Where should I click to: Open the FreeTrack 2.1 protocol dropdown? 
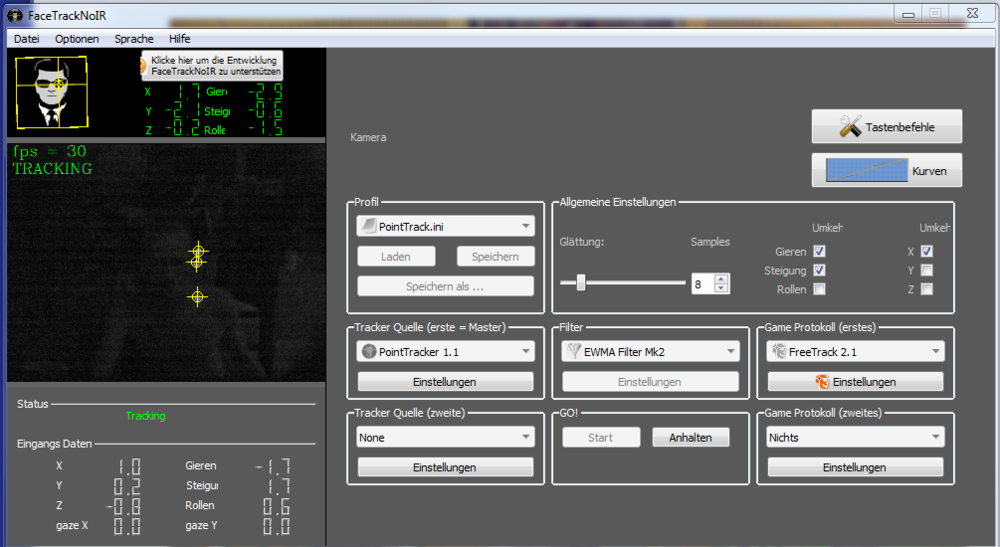pyautogui.click(x=855, y=351)
